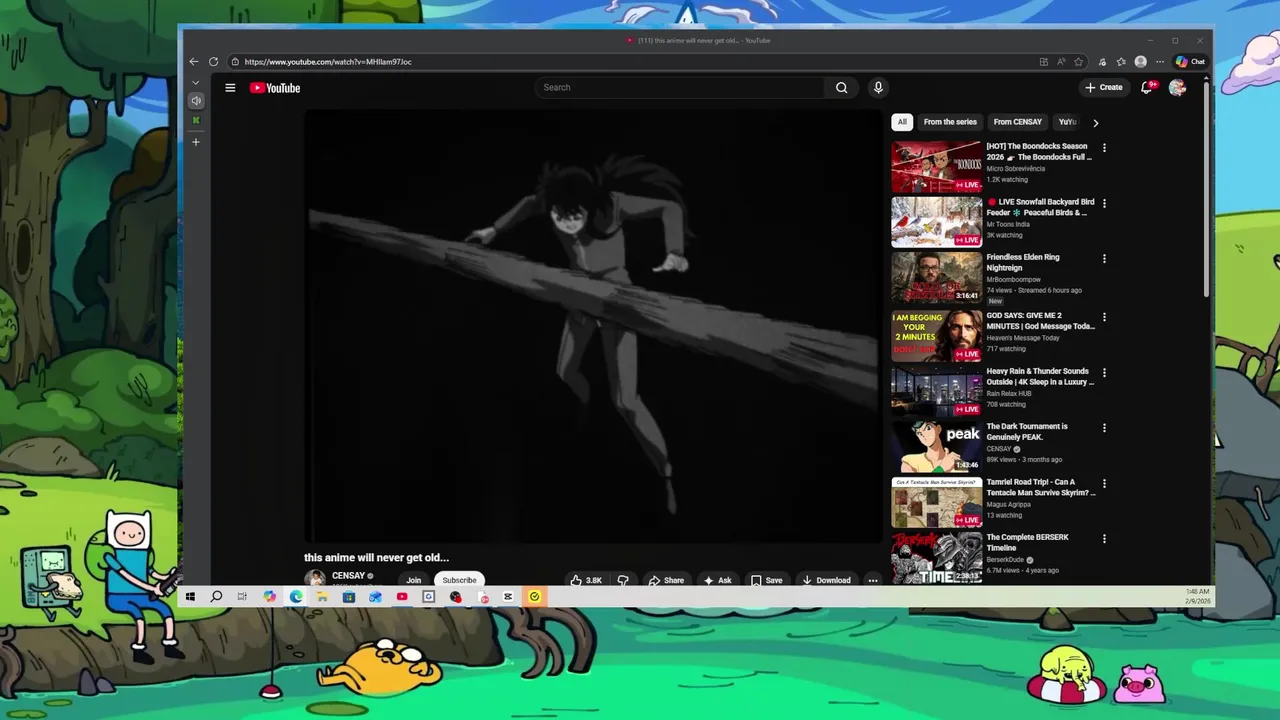Viewport: 1280px width, 720px height.
Task: Click the Join channel button
Action: [413, 580]
